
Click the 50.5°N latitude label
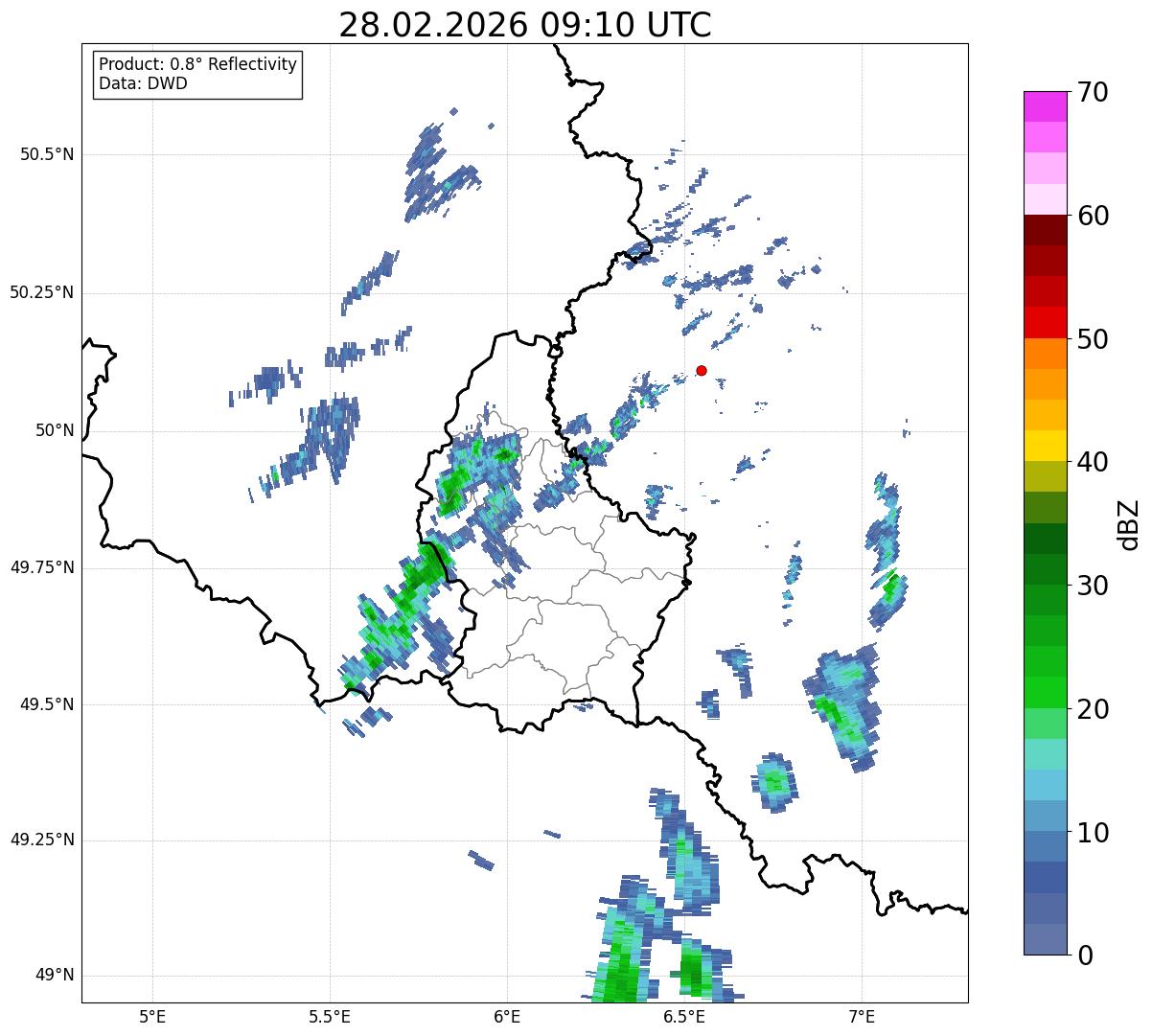coord(48,154)
